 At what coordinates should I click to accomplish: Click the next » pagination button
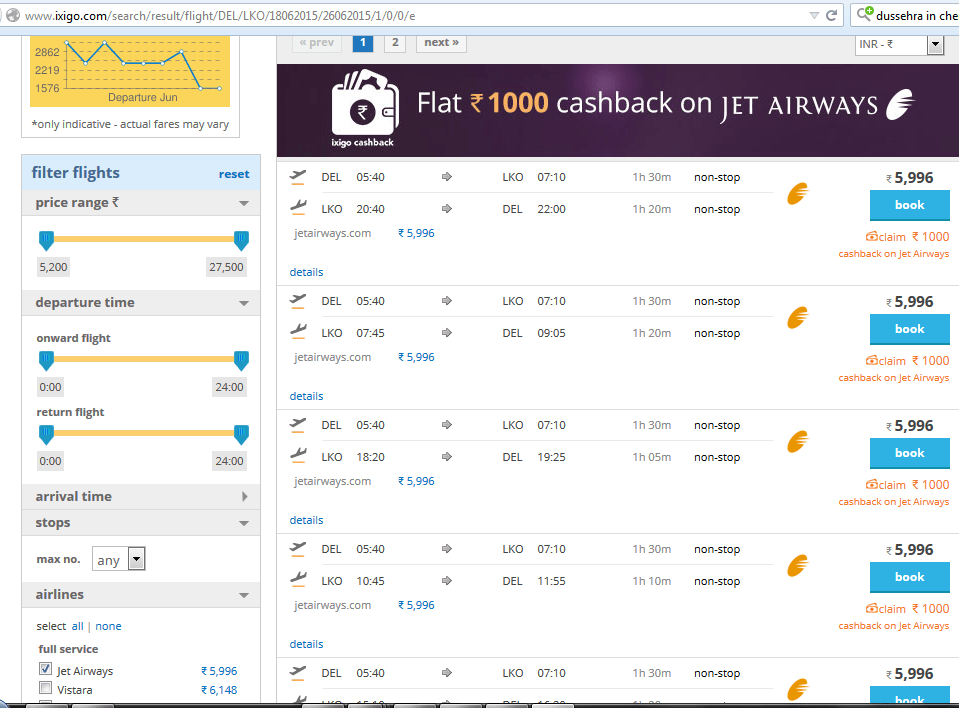[x=441, y=43]
